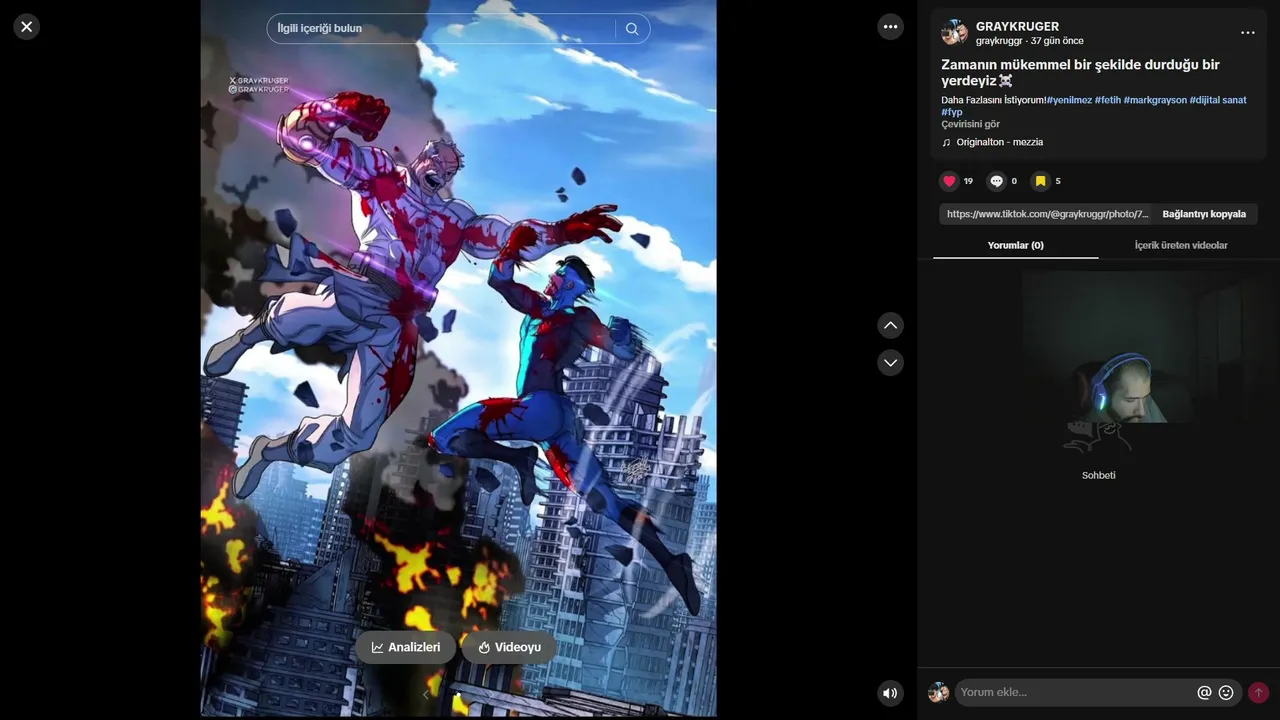Open the 'Analizleri' analytics button
The image size is (1280, 720).
click(405, 647)
